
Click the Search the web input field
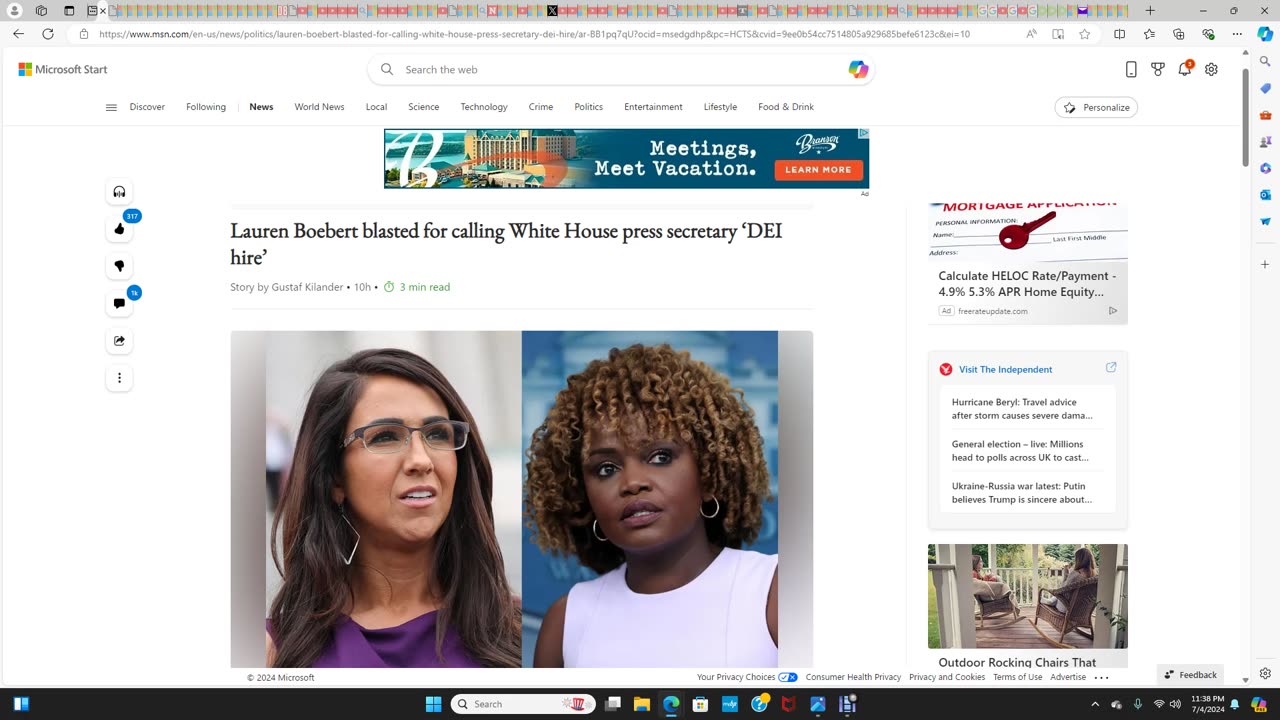pos(620,69)
